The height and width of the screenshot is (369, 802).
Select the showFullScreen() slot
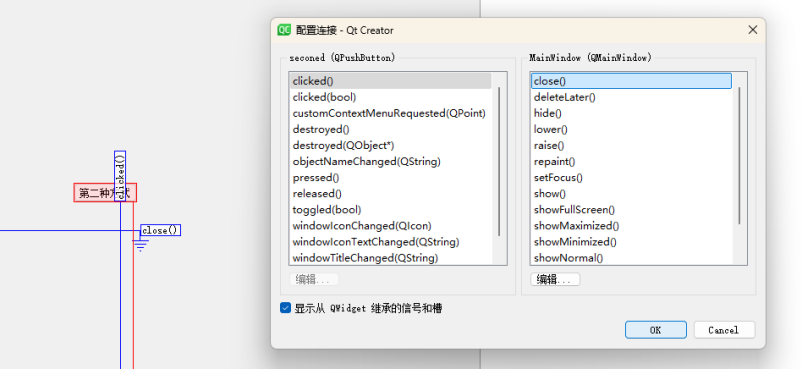coord(631,210)
